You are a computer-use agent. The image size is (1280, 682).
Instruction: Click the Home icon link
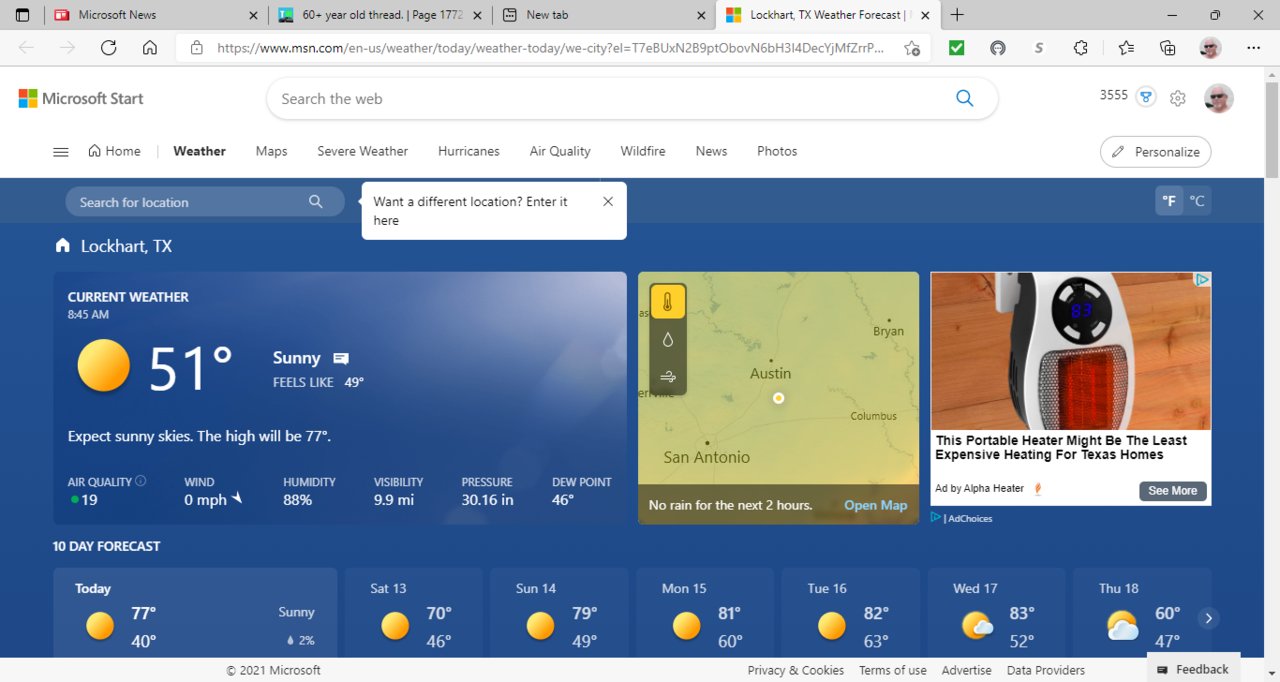114,151
